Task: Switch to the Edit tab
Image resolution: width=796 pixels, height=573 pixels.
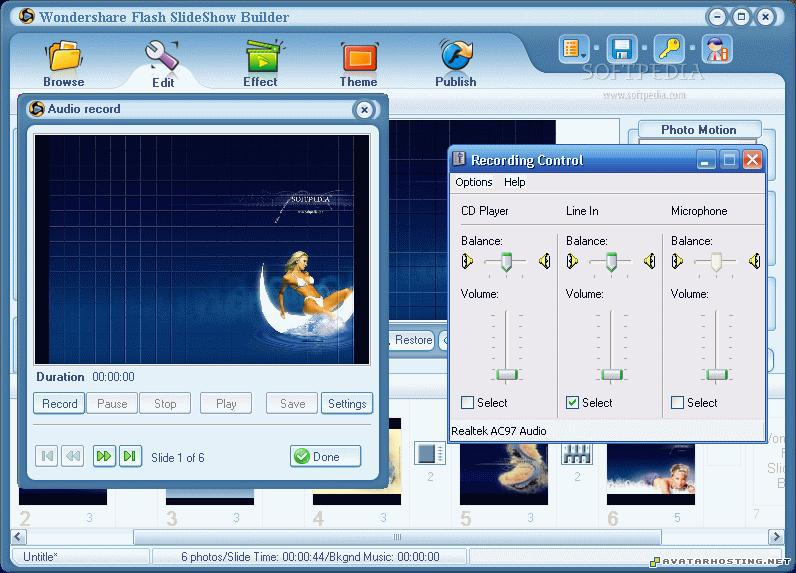Action: pyautogui.click(x=163, y=64)
